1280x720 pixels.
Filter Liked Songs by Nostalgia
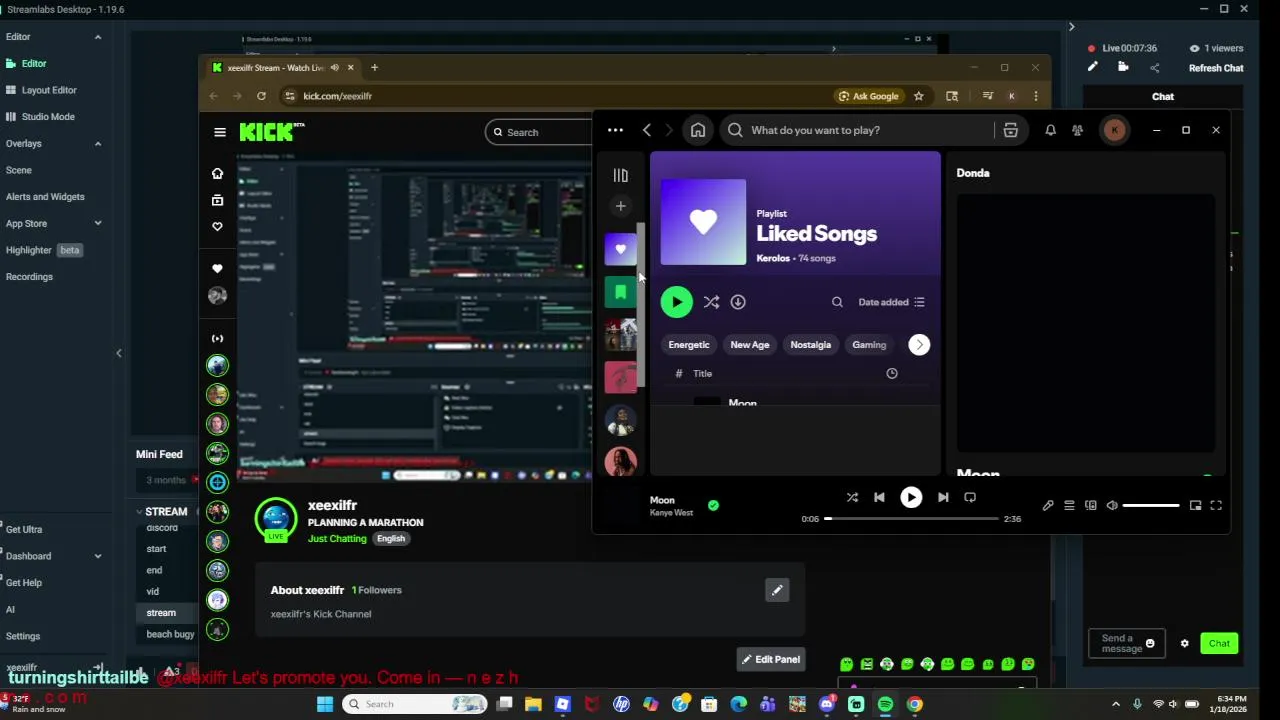[811, 345]
